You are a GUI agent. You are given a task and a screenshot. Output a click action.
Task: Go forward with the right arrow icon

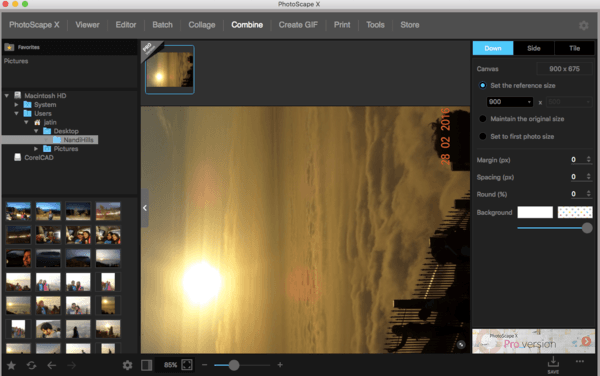72,366
